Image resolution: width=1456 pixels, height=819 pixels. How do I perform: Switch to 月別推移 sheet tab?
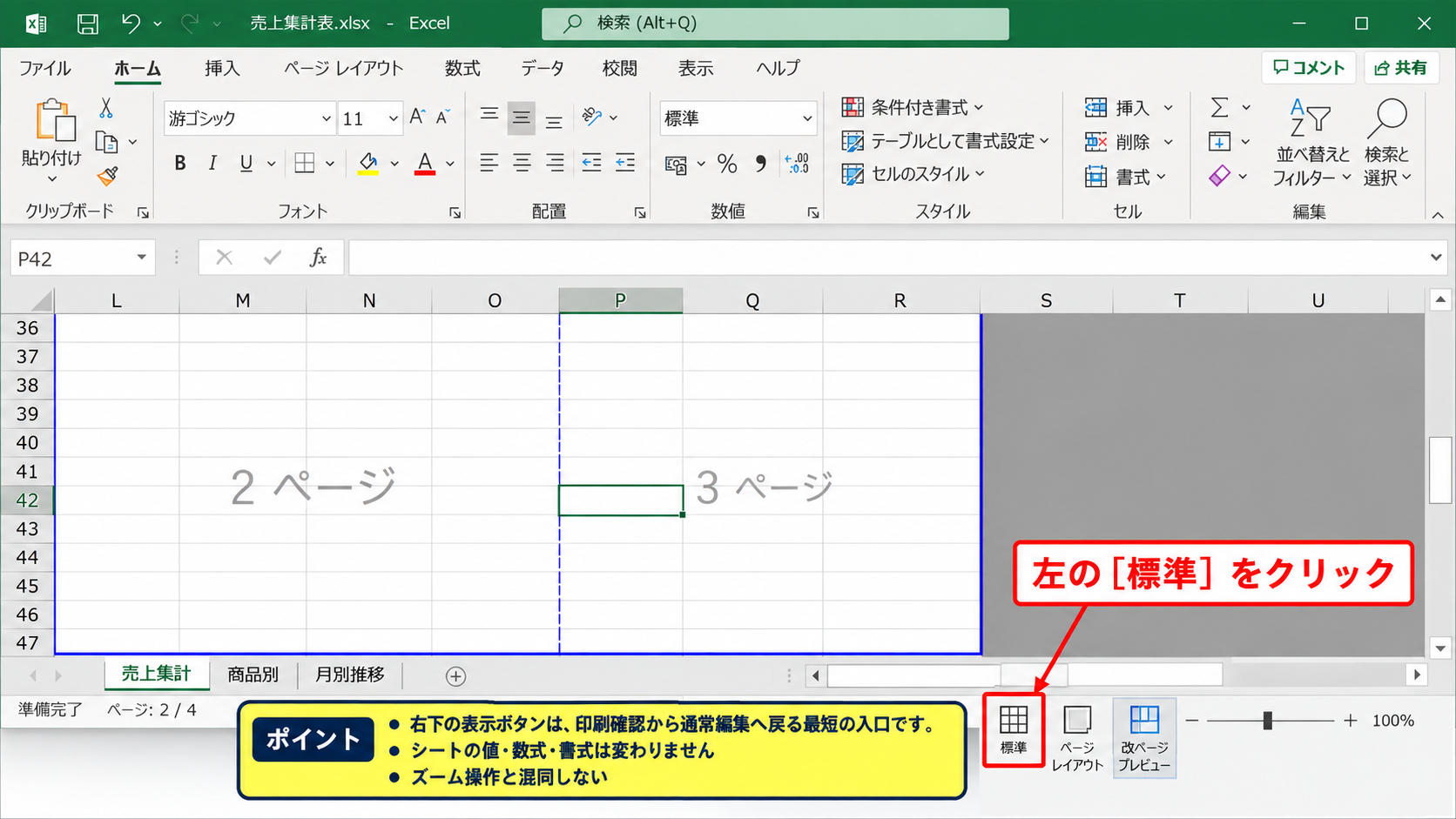[350, 675]
